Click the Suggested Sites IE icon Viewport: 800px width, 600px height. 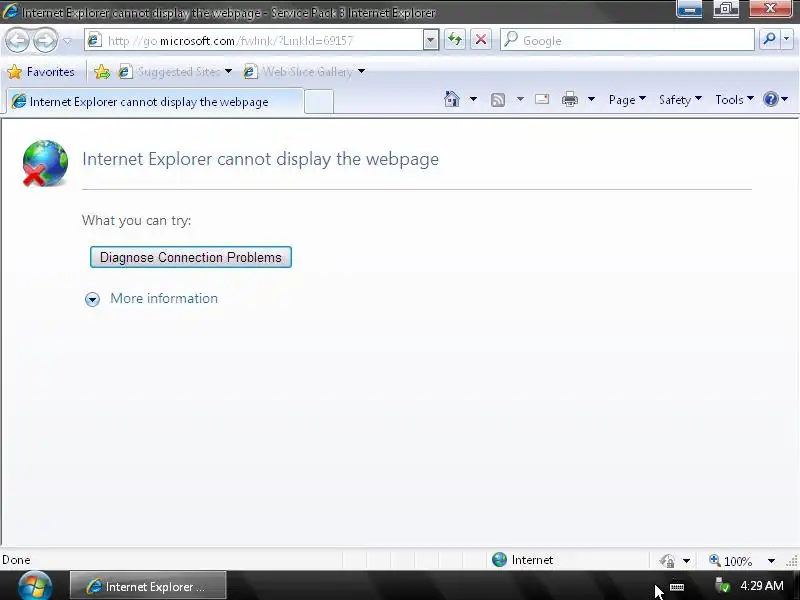(x=125, y=72)
